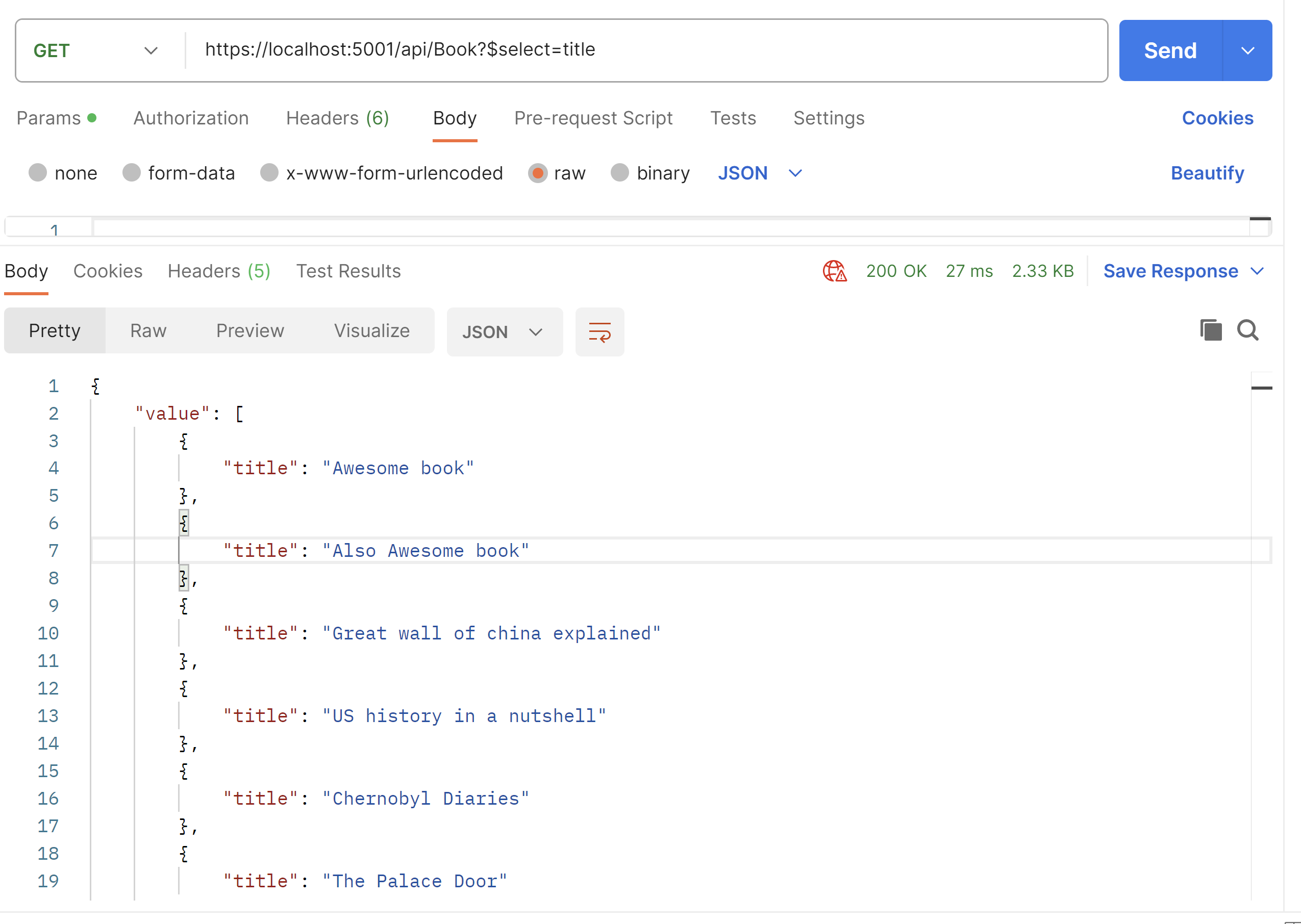Click the Beautify link
This screenshot has height=924, width=1301.
pyautogui.click(x=1207, y=173)
